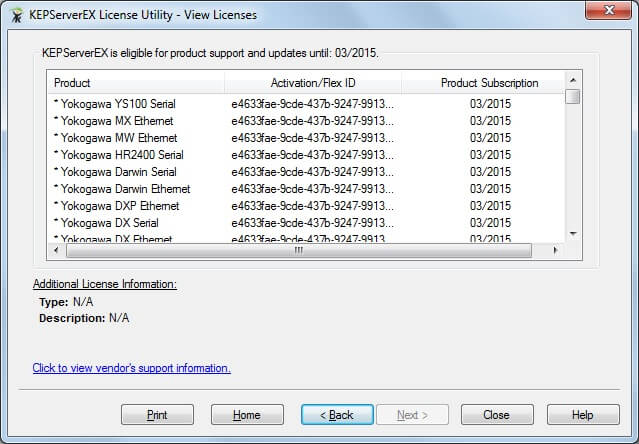Sort by Product column header
The height and width of the screenshot is (444, 639).
click(135, 83)
